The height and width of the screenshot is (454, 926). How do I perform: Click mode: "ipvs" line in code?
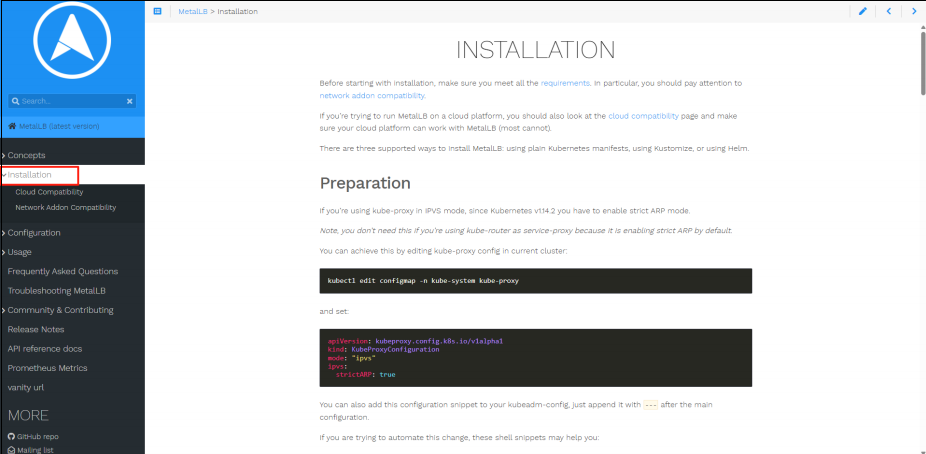(352, 358)
